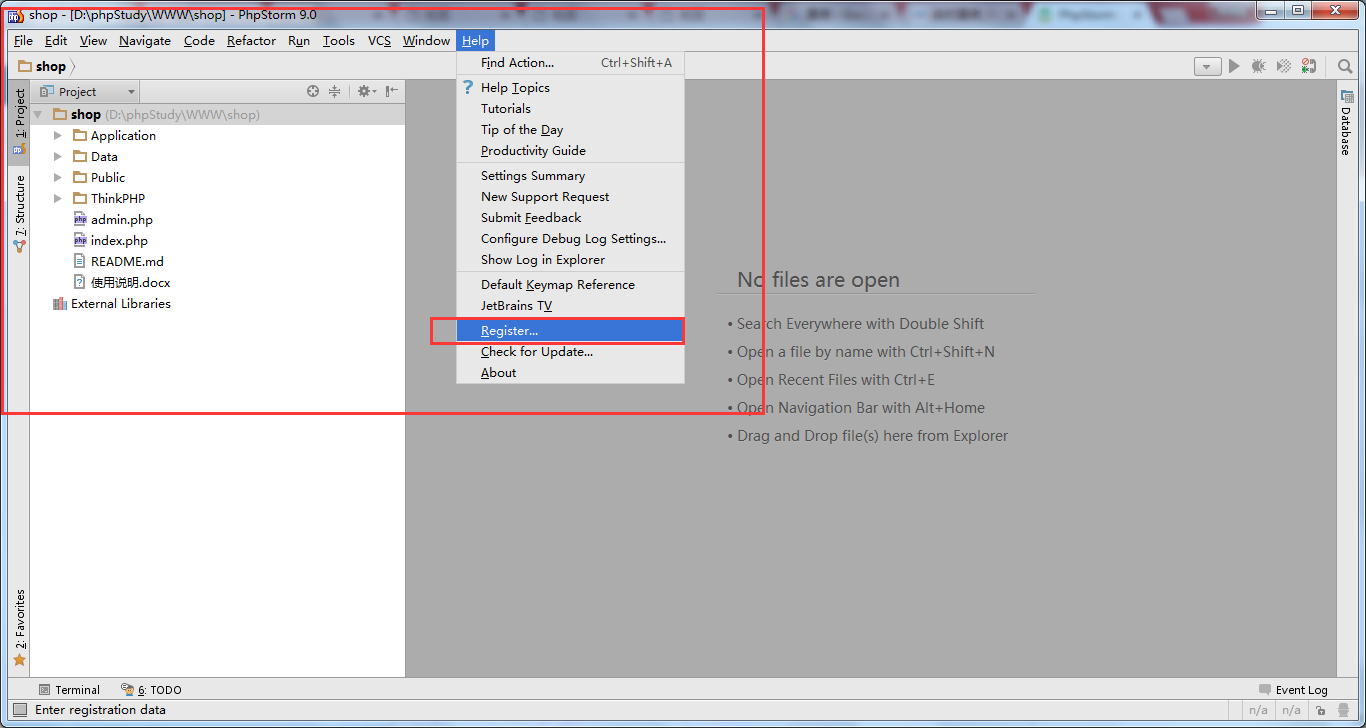Choose Configure Debug Log Settings...

coord(570,238)
